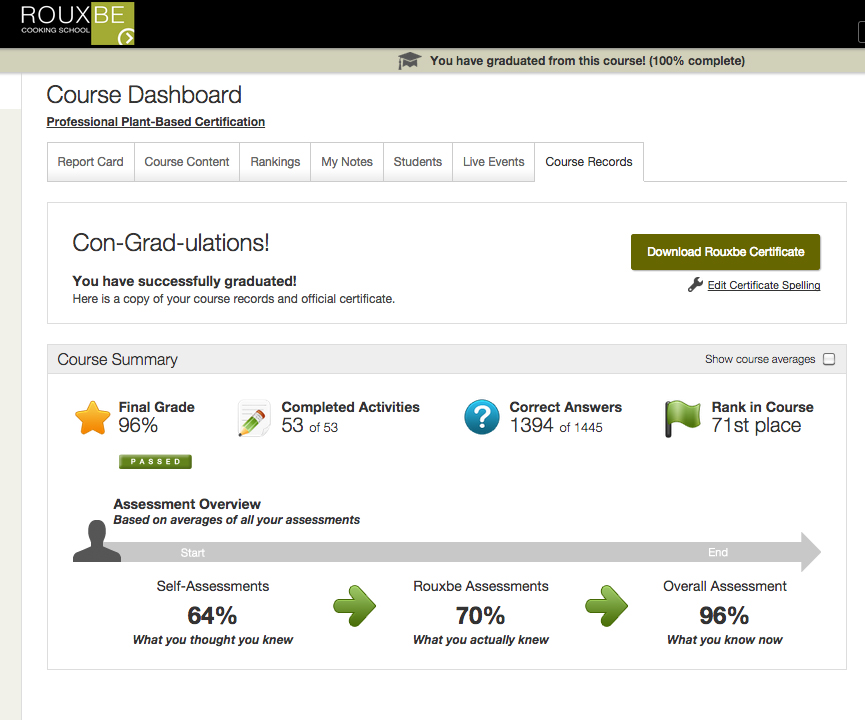
Task: Click the pencil Completed Activities icon
Action: click(x=254, y=418)
